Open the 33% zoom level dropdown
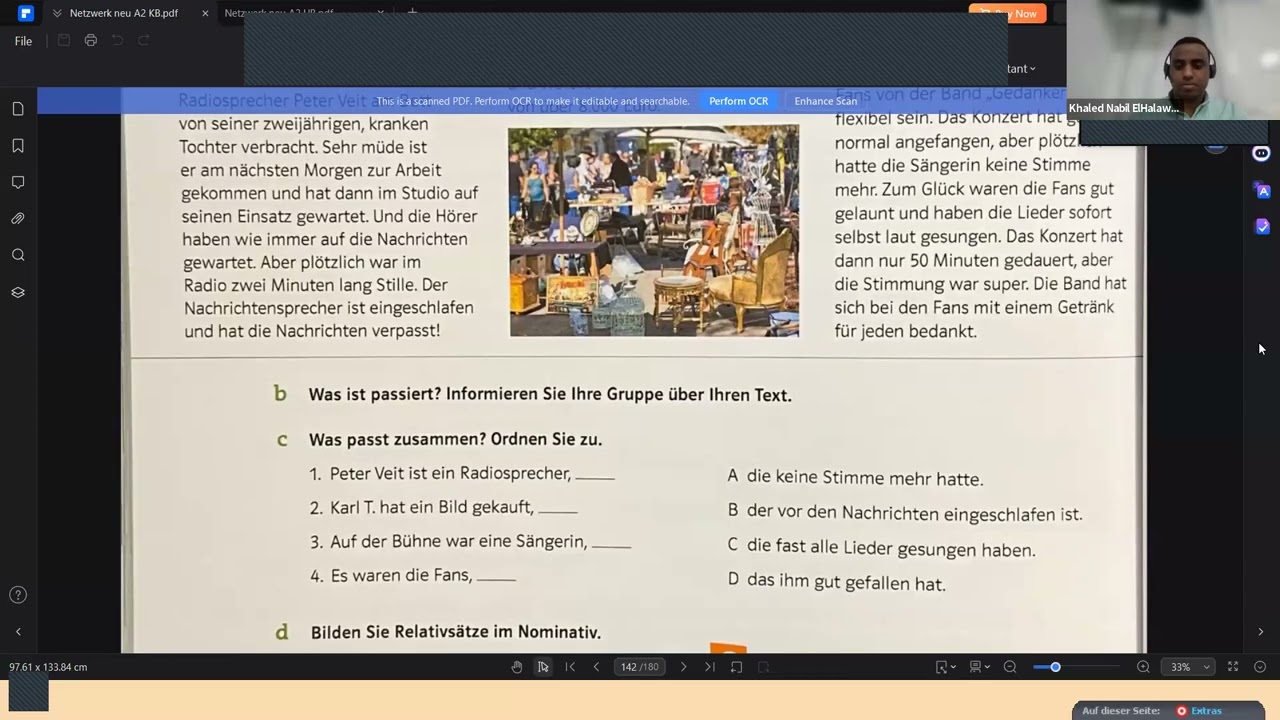 tap(1189, 667)
